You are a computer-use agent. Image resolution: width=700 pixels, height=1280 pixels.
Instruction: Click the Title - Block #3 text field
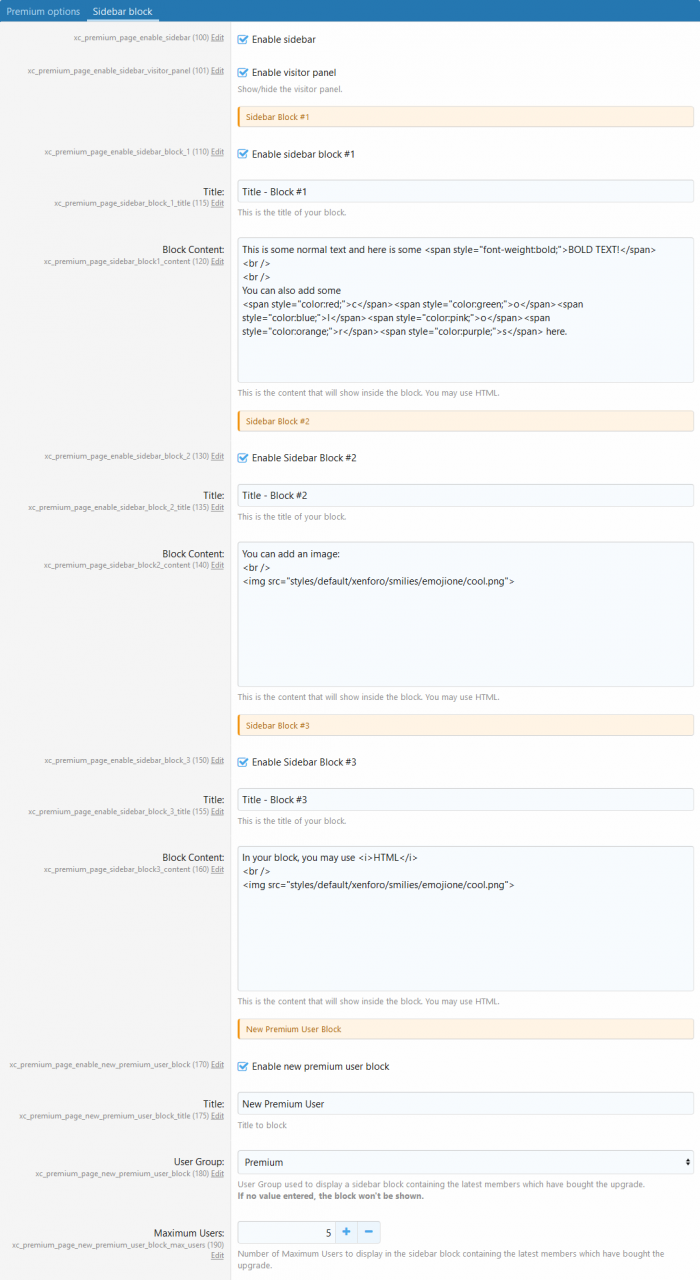465,800
